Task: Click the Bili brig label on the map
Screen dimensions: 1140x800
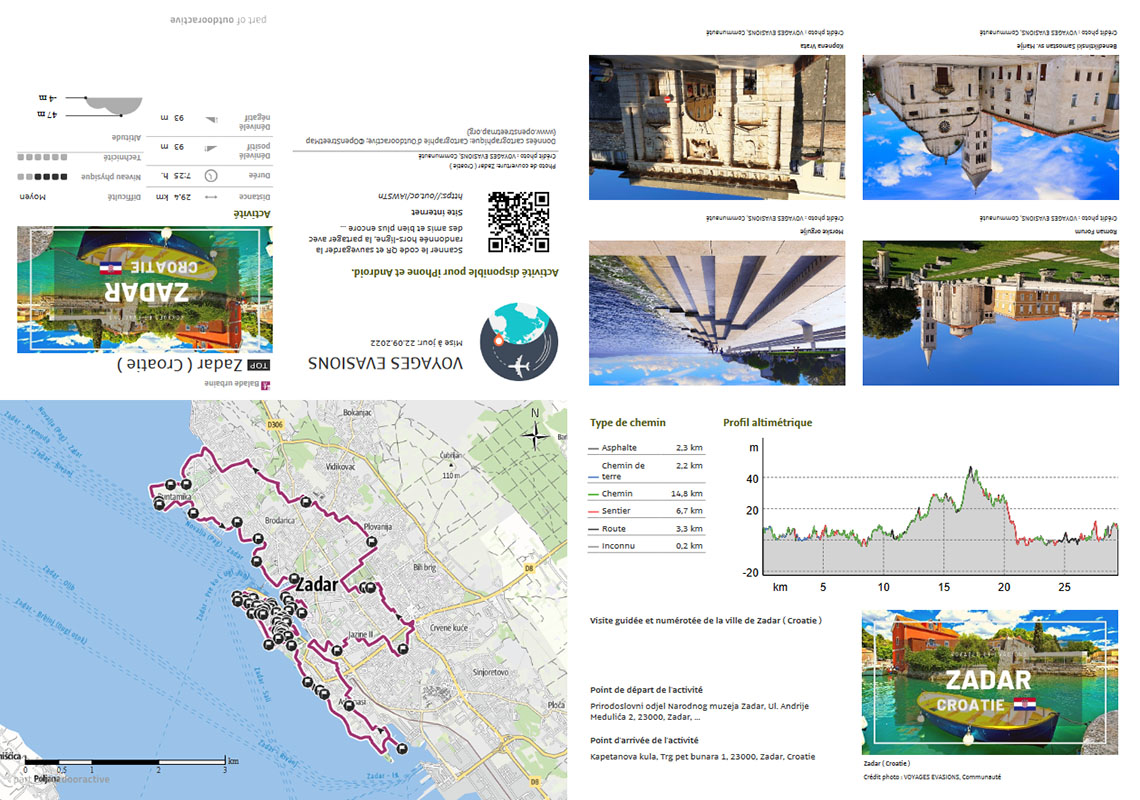Action: tap(425, 567)
